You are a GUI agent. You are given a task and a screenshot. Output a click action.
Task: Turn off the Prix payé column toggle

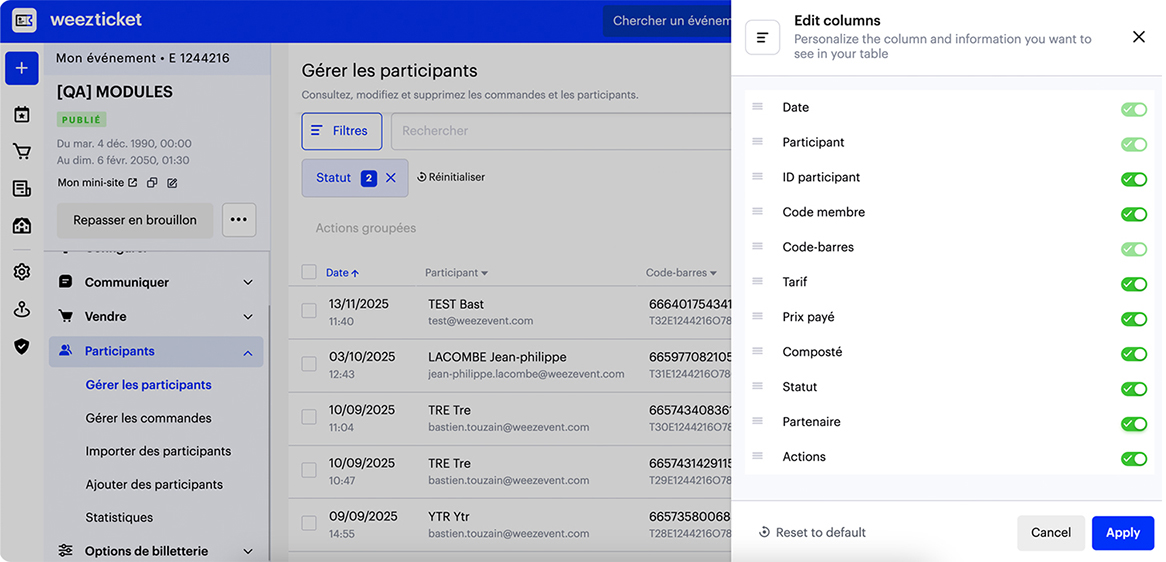click(x=1133, y=319)
